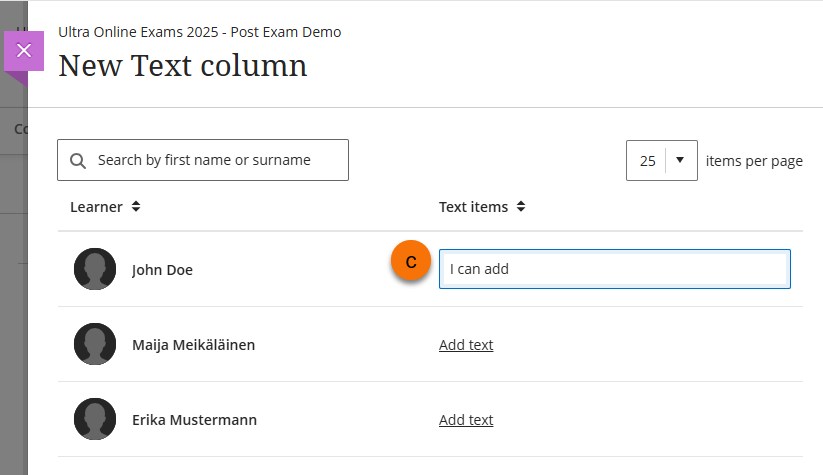Click the text field containing "I can add"
This screenshot has width=823, height=475.
pyautogui.click(x=614, y=269)
